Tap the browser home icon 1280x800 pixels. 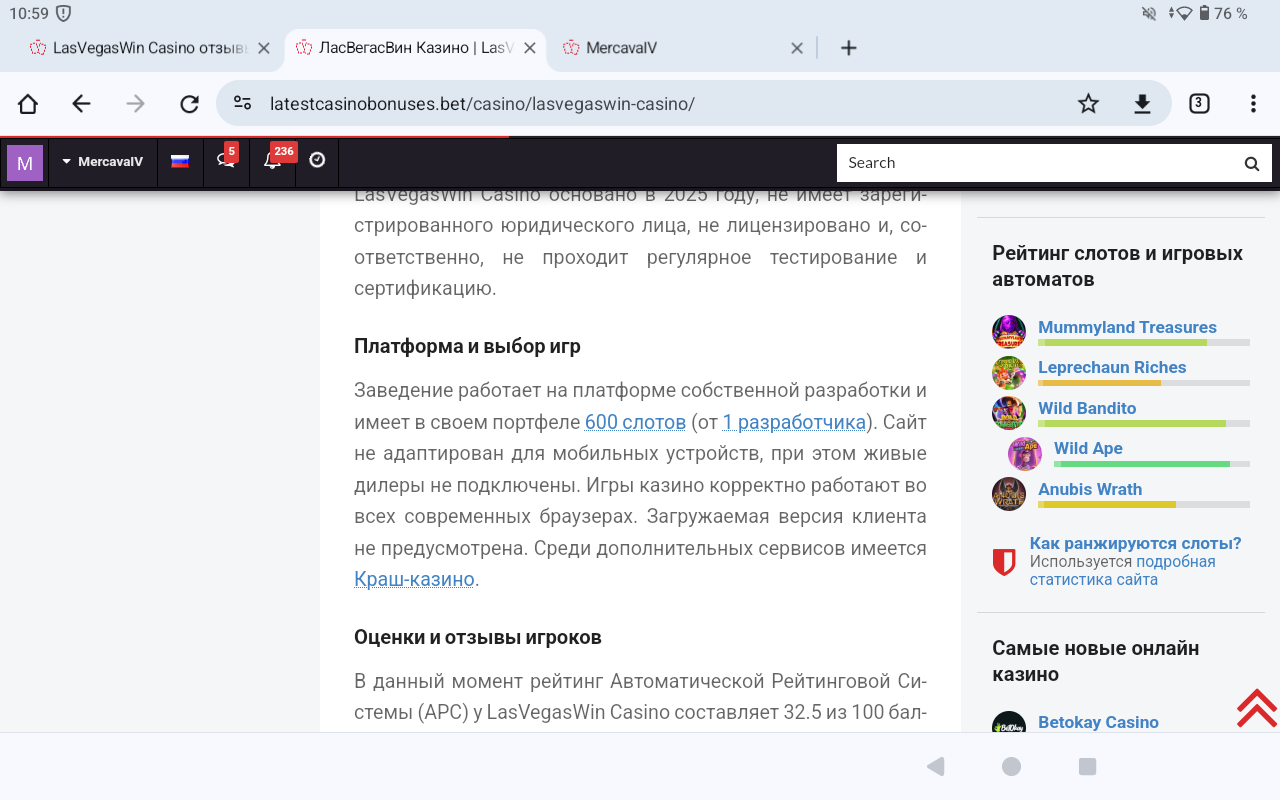tap(28, 104)
